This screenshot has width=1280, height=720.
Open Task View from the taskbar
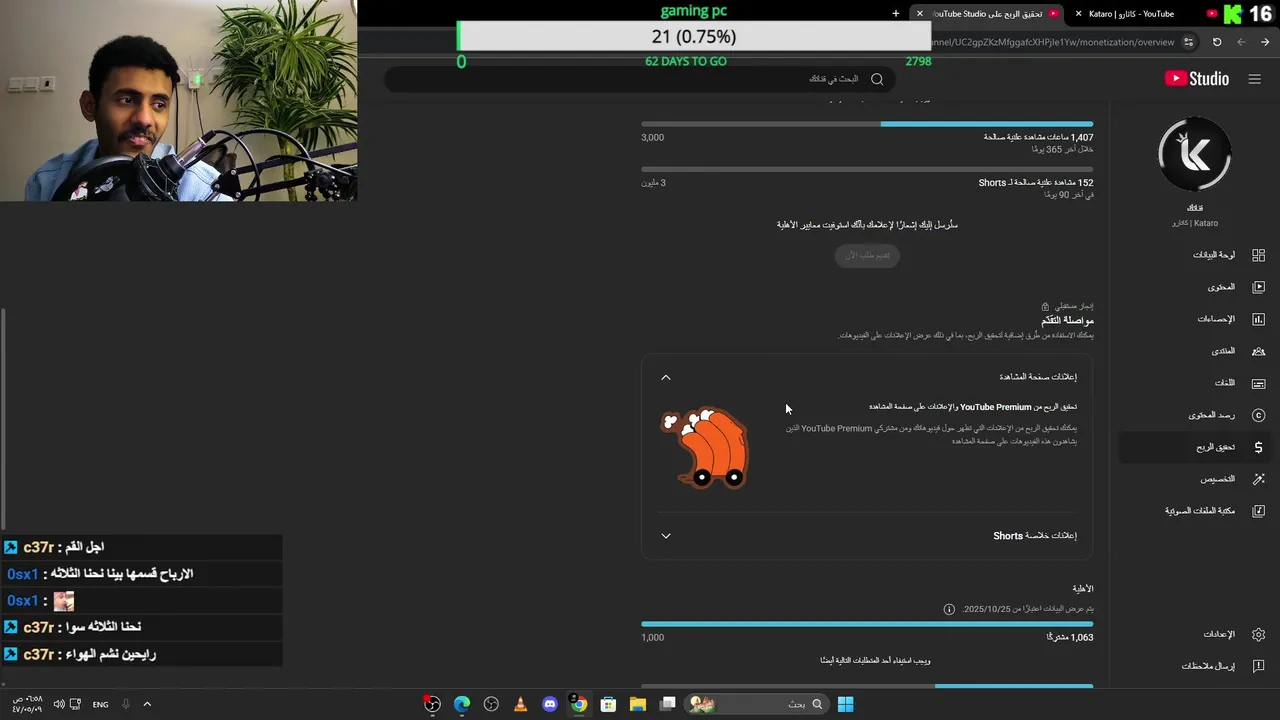[x=668, y=704]
